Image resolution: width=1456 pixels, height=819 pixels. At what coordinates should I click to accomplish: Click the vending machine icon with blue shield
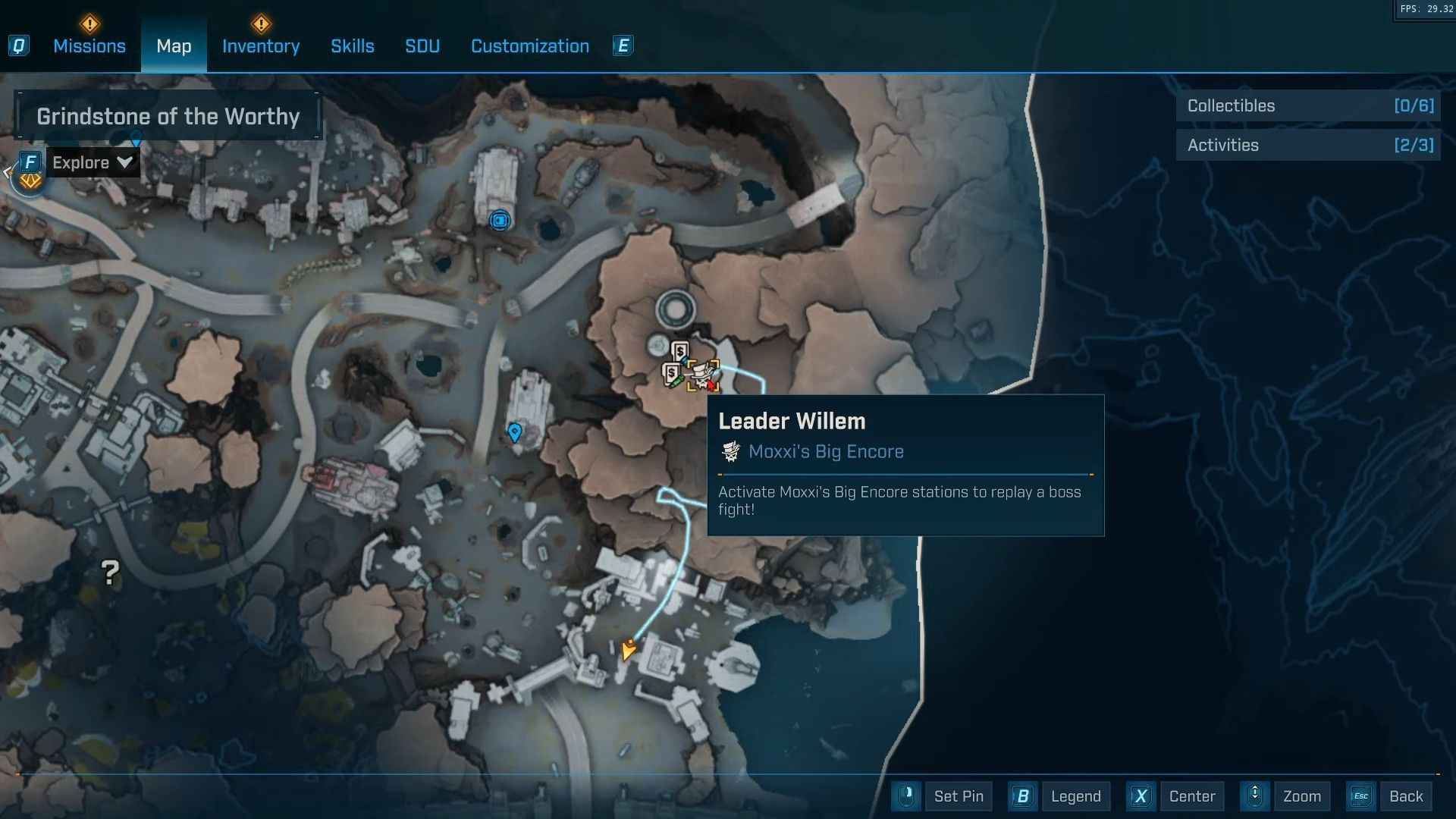pyautogui.click(x=679, y=353)
